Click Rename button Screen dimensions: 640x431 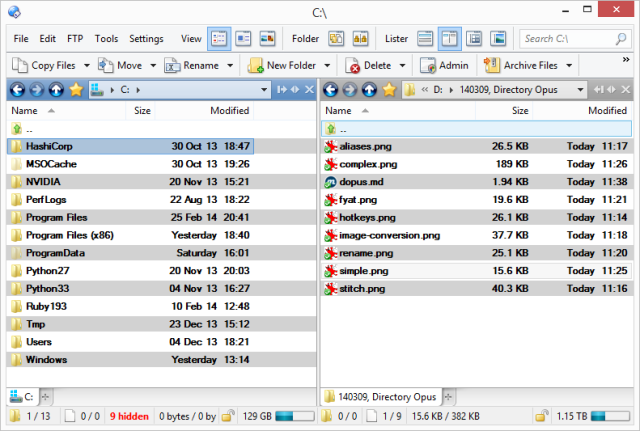pos(192,66)
